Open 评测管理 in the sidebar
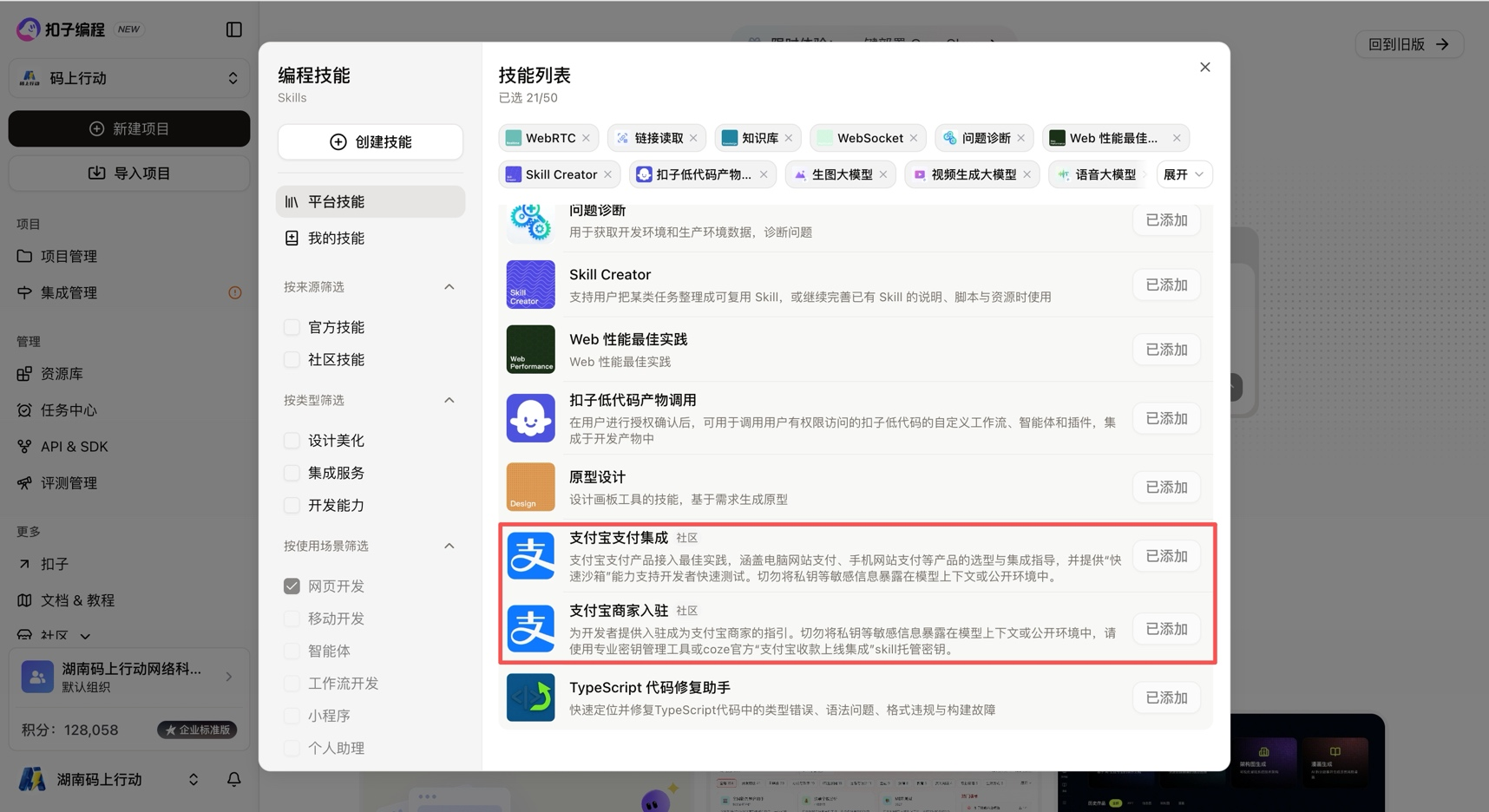Screen dimensions: 1489x812 coord(69,483)
